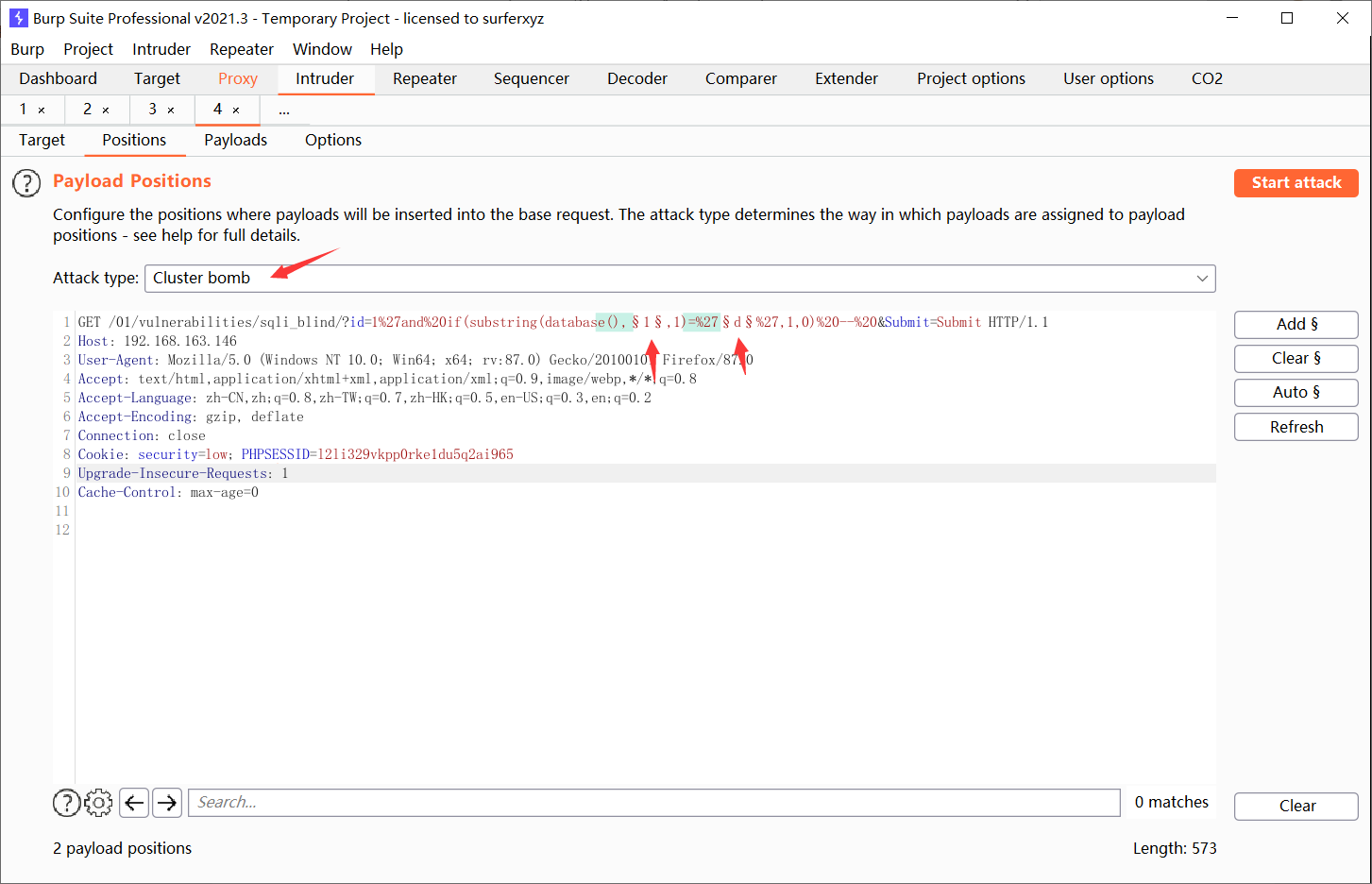Add new attack tab with ellipsis

point(284,110)
